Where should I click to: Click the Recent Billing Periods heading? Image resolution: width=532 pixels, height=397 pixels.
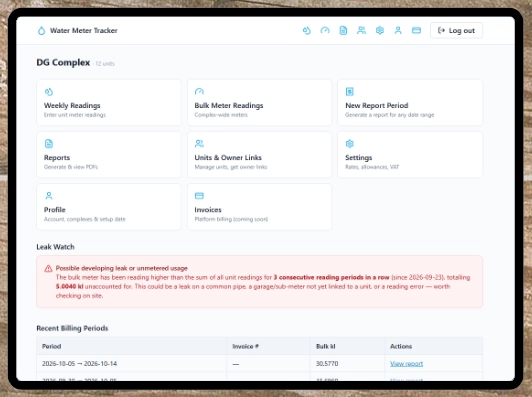click(72, 328)
